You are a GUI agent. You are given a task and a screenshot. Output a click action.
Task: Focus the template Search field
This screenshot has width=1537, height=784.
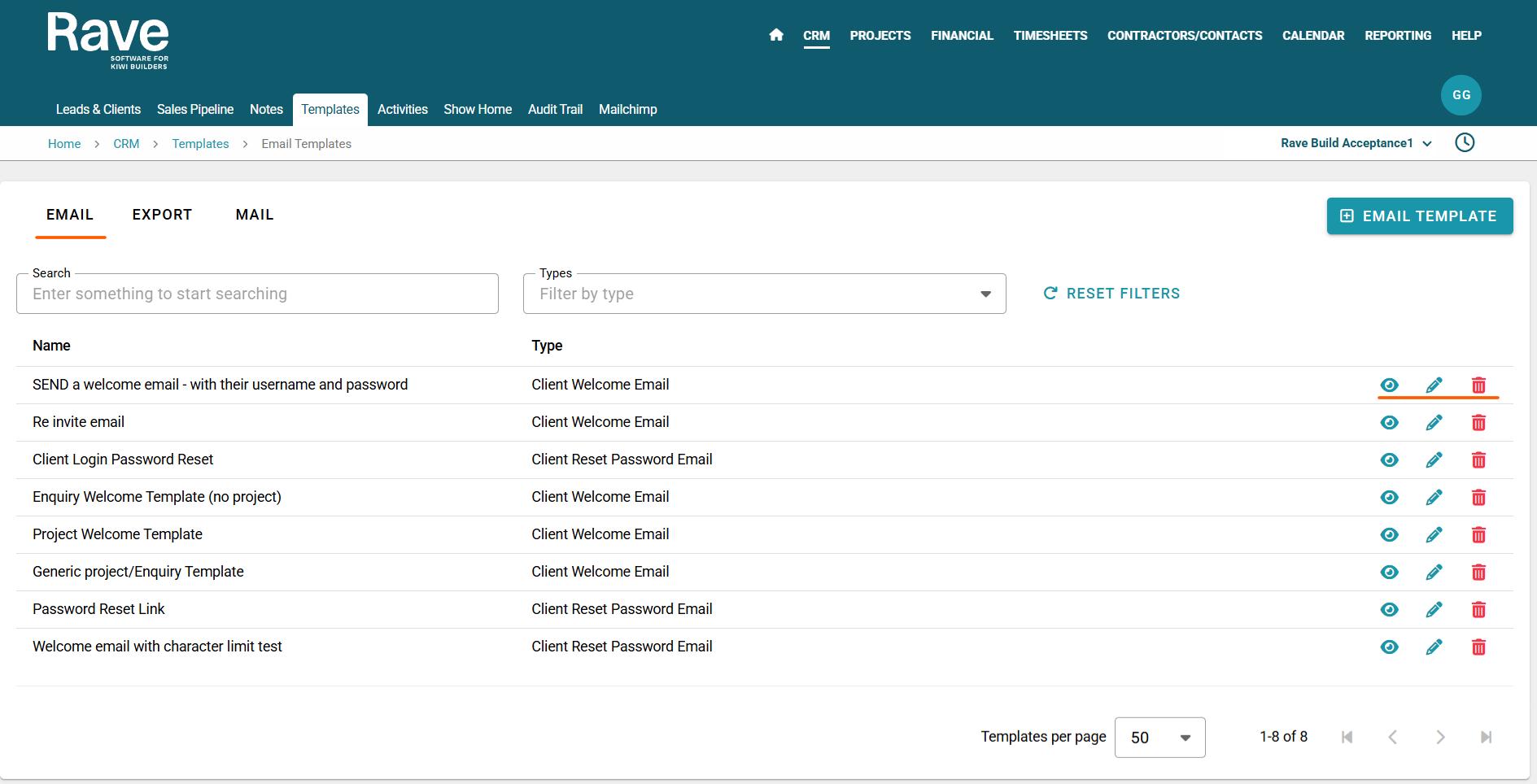[257, 294]
